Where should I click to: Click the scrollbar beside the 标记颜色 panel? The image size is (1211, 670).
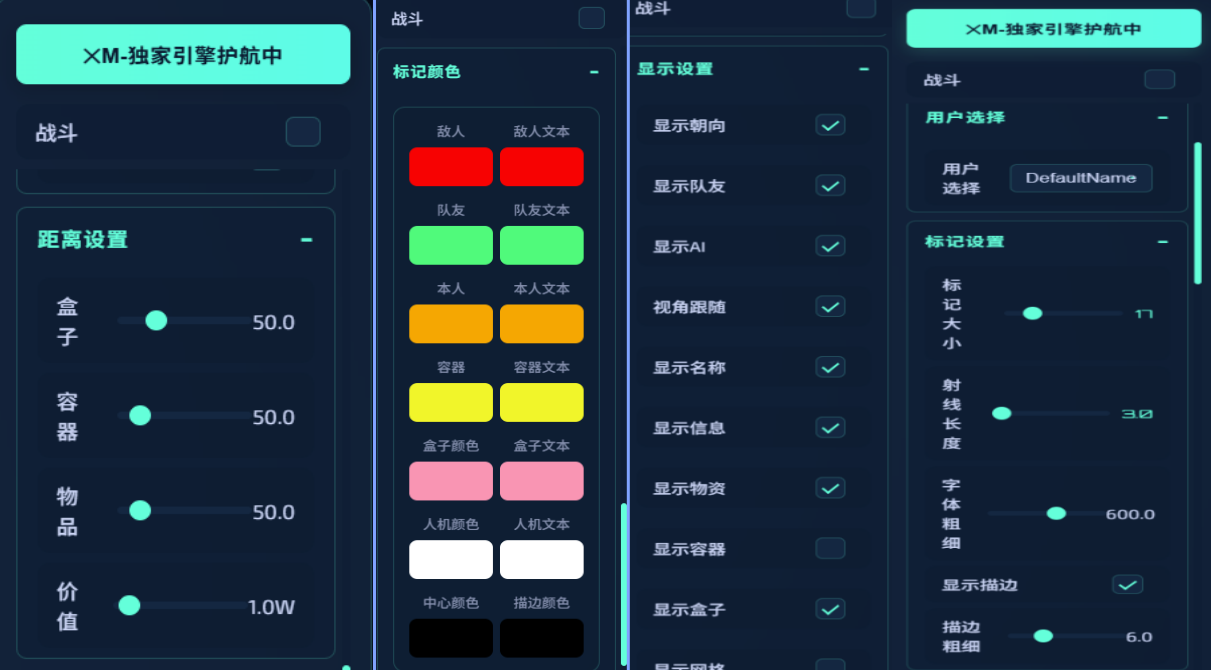pyautogui.click(x=624, y=584)
